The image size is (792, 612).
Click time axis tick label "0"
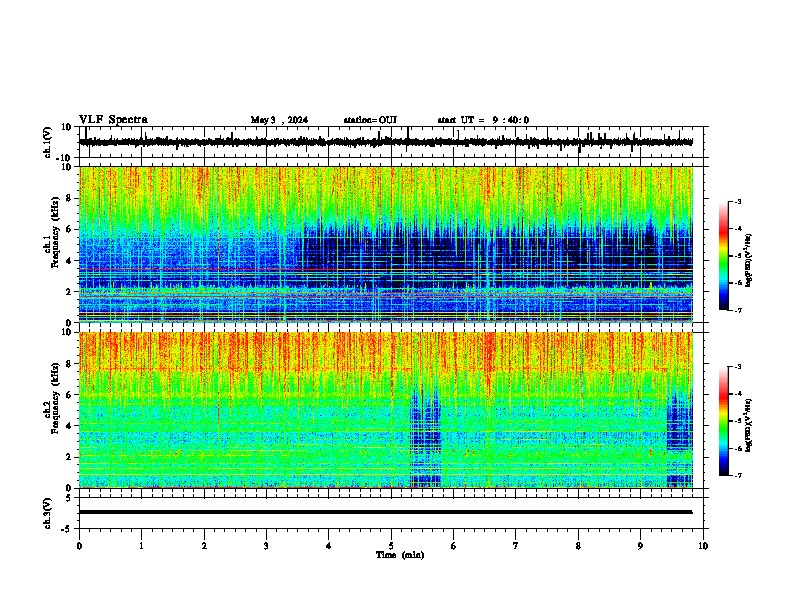pyautogui.click(x=79, y=546)
